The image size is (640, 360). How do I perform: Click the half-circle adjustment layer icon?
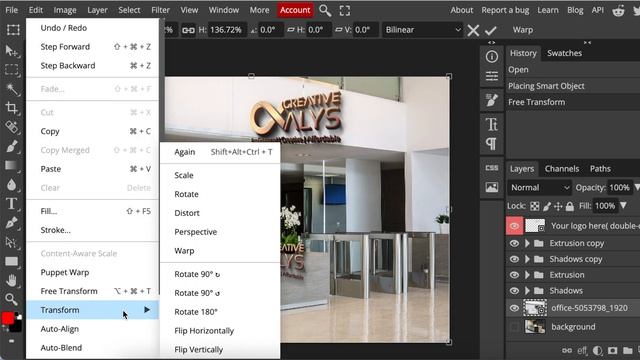click(x=597, y=350)
